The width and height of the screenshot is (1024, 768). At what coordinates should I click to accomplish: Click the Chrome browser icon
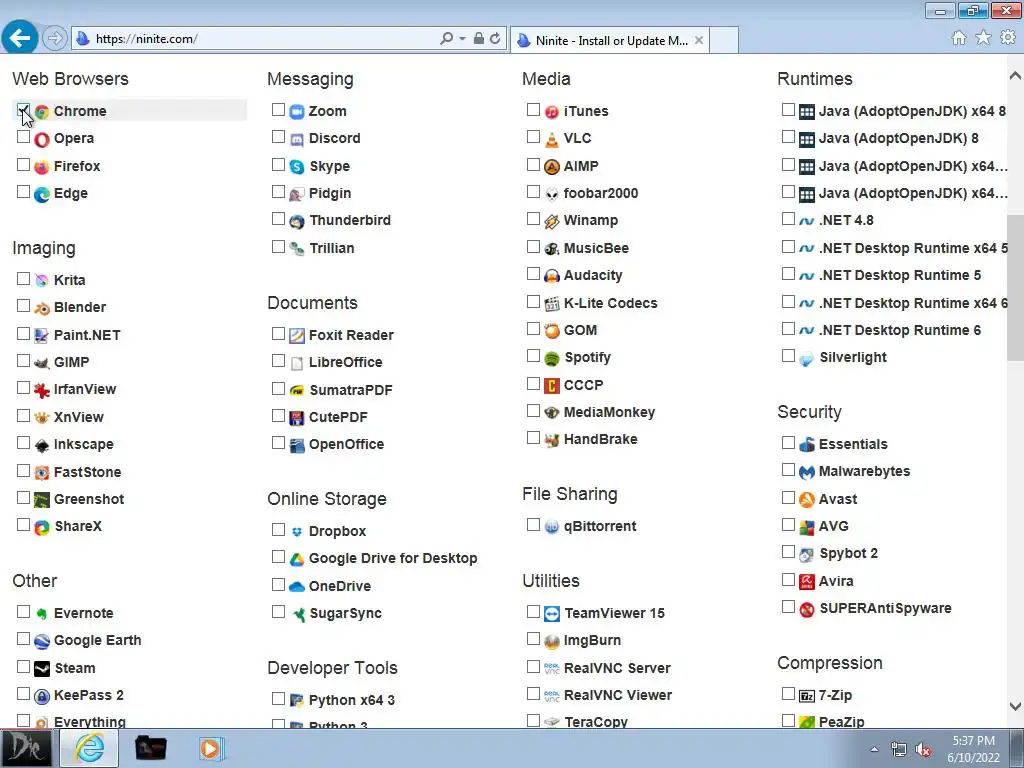click(42, 112)
